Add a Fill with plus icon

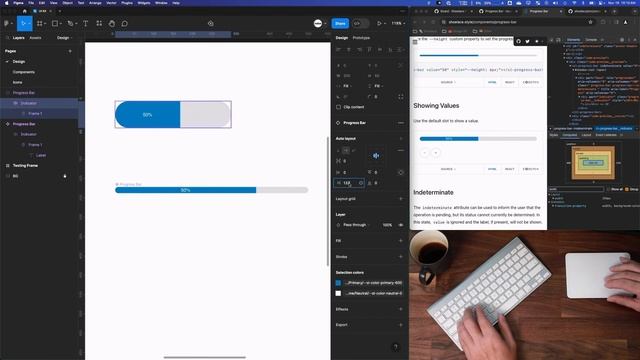tap(401, 241)
